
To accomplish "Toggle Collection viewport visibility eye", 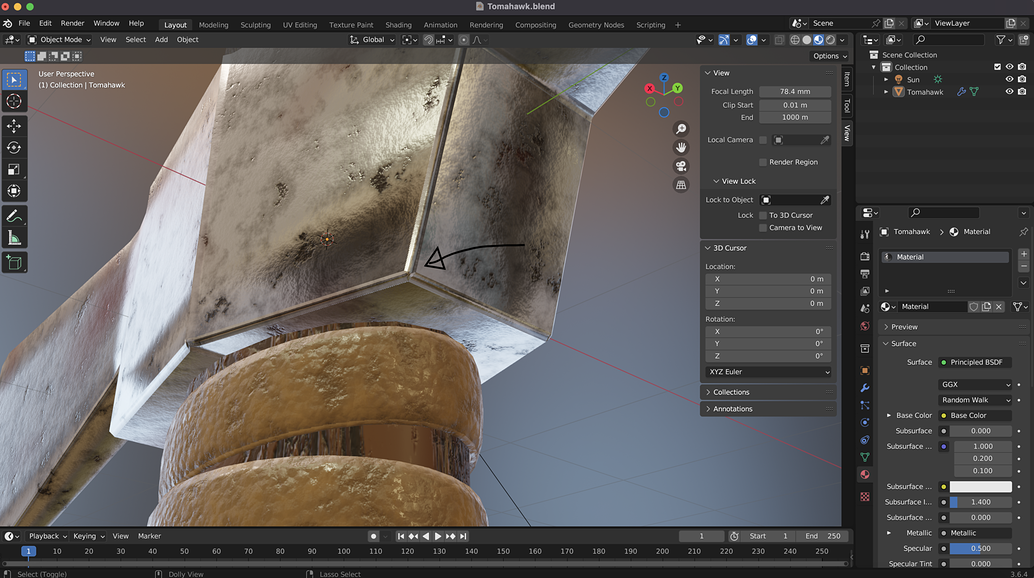I will (1009, 67).
